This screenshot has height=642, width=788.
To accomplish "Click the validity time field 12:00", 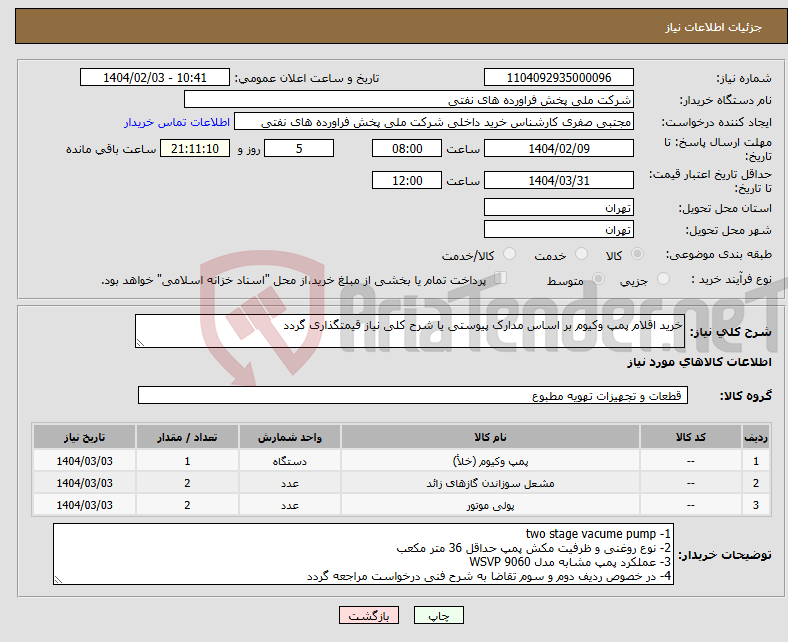I will 407,180.
